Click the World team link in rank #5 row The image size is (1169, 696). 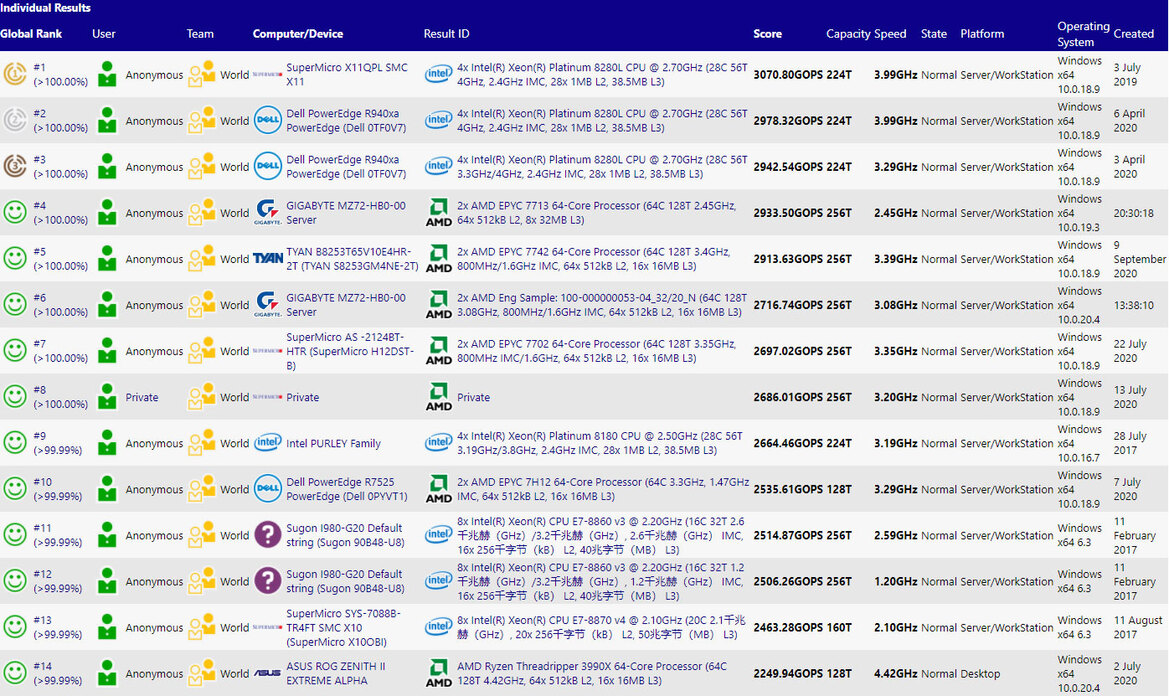(x=234, y=259)
